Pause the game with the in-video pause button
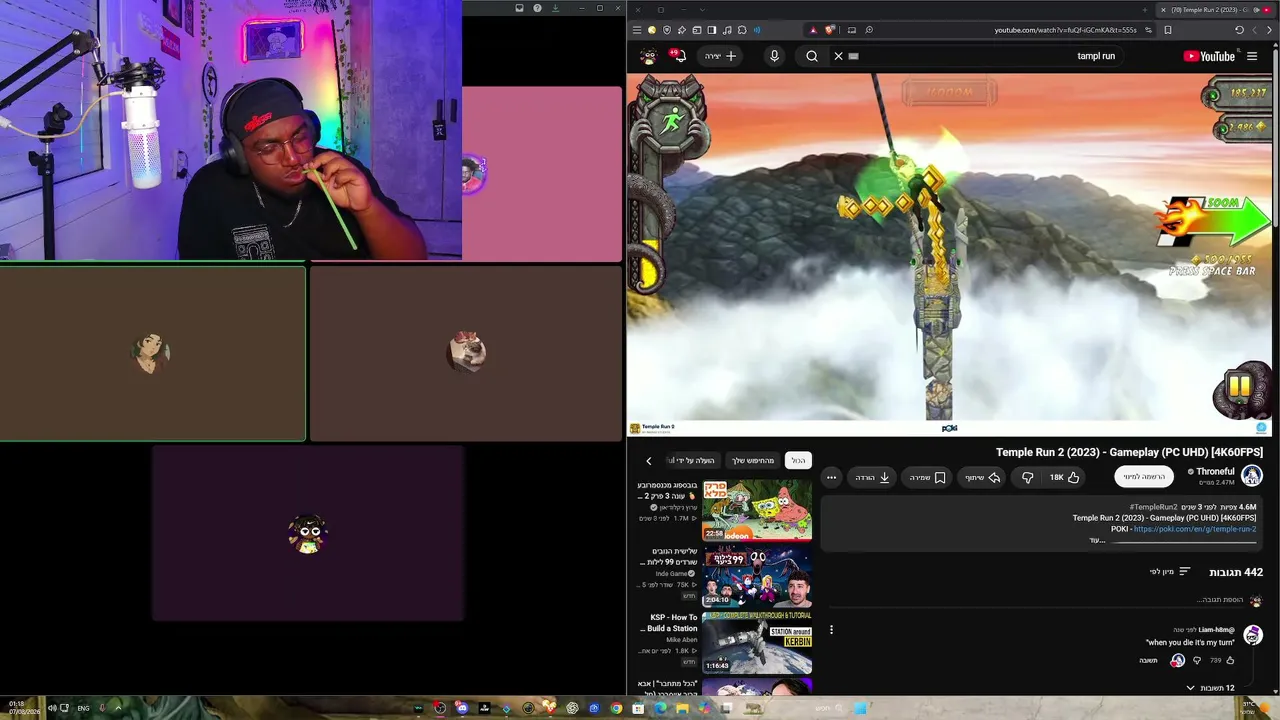 point(1240,387)
